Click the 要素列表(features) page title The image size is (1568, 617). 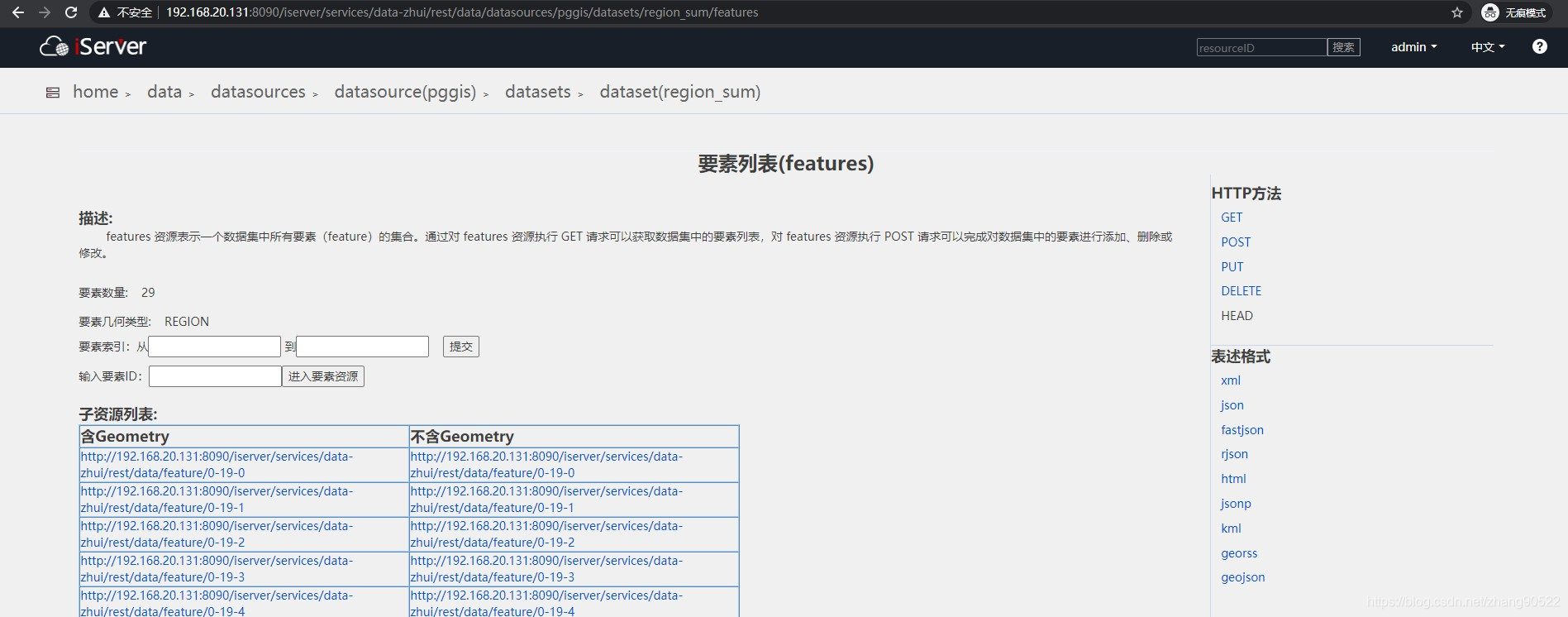[785, 164]
